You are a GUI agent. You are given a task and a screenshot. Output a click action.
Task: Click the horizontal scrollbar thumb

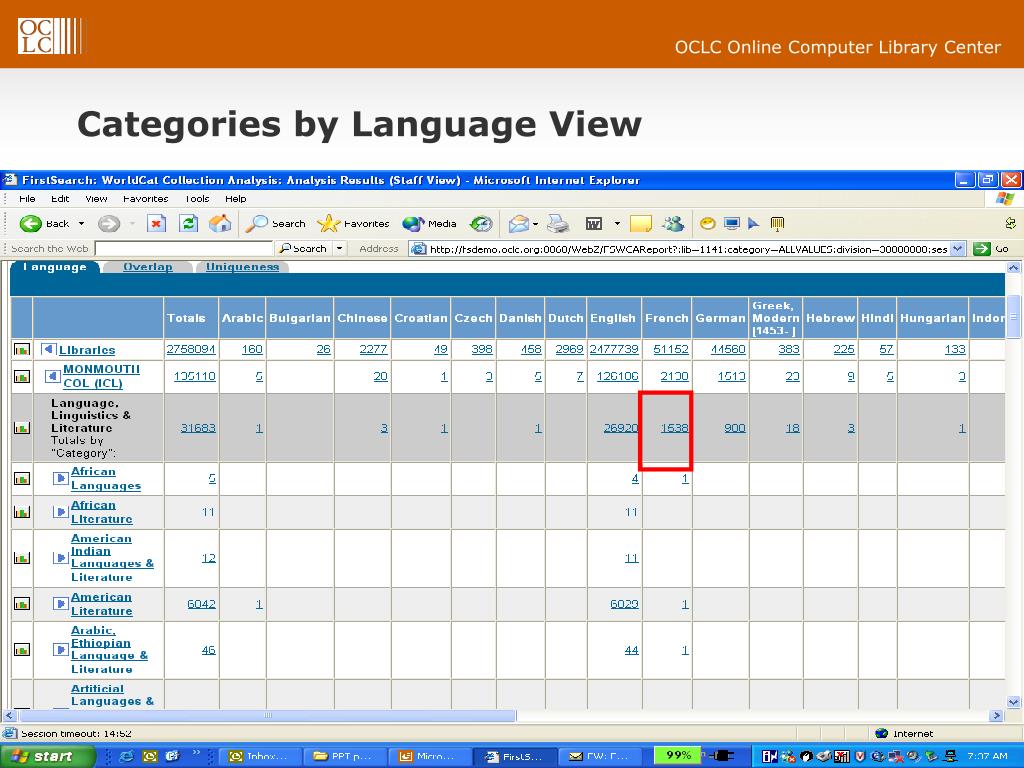(x=268, y=715)
